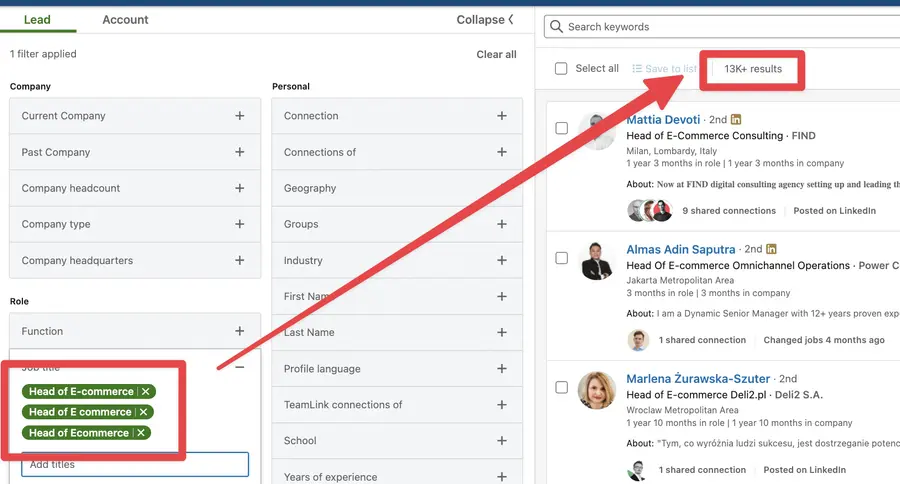Click Almas's shared connection avatar
Image resolution: width=900 pixels, height=484 pixels.
pos(638,340)
